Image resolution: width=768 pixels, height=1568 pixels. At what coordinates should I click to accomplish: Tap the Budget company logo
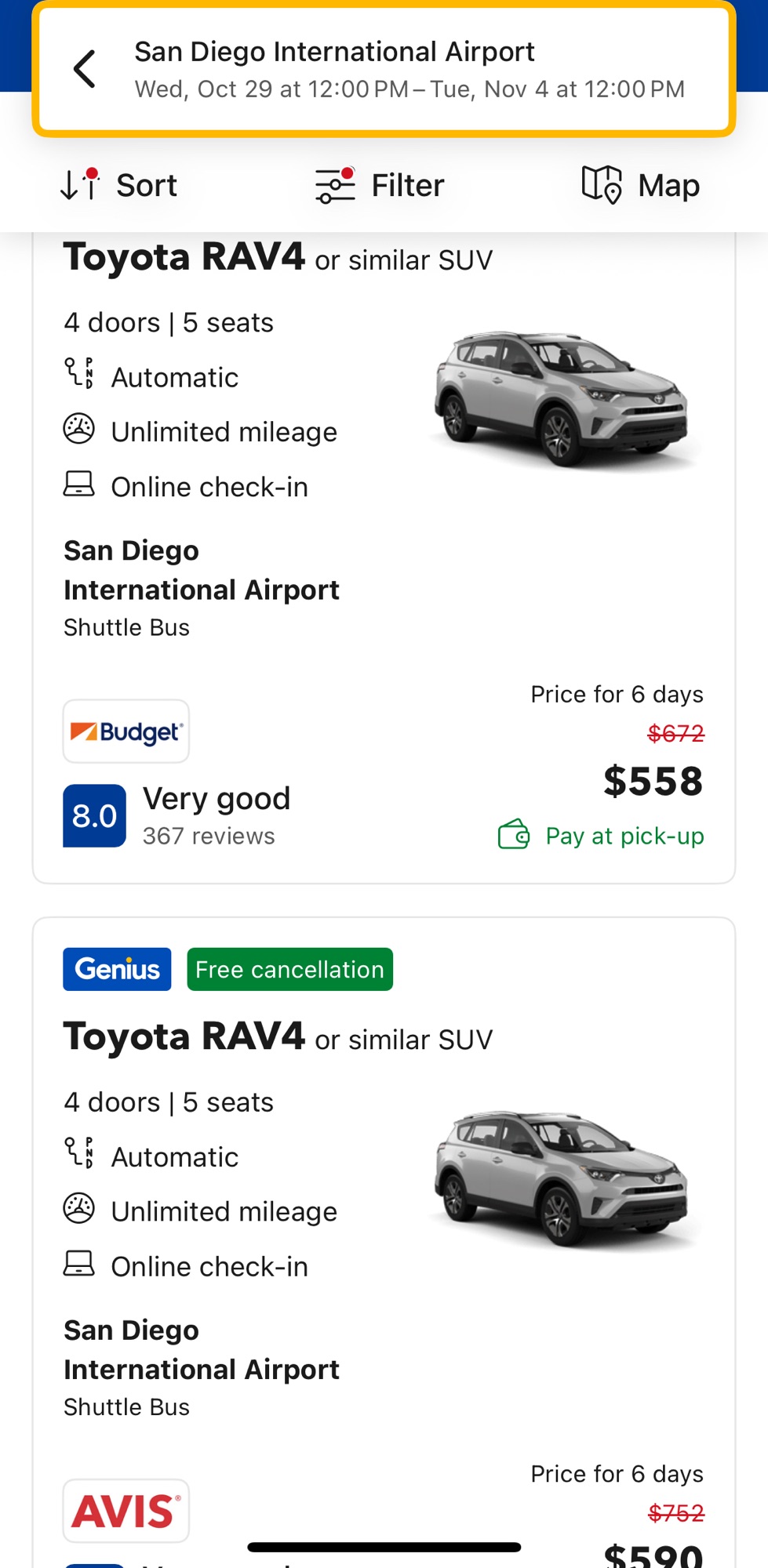(126, 731)
